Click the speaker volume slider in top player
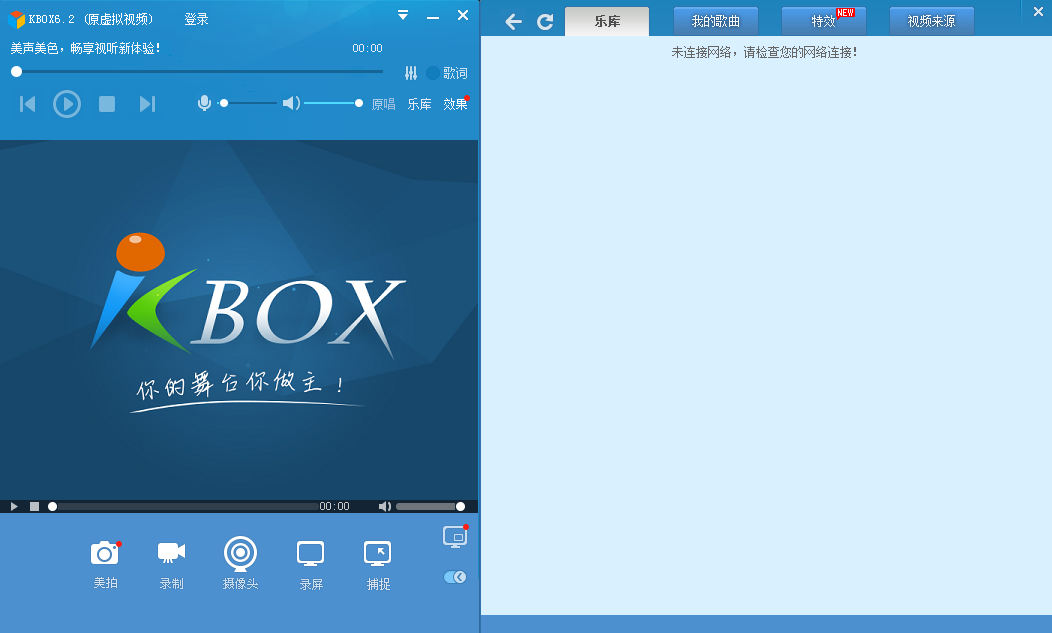 click(x=331, y=103)
